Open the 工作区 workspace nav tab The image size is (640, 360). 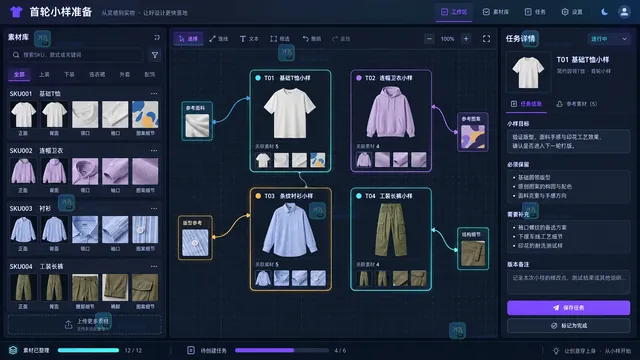click(454, 12)
